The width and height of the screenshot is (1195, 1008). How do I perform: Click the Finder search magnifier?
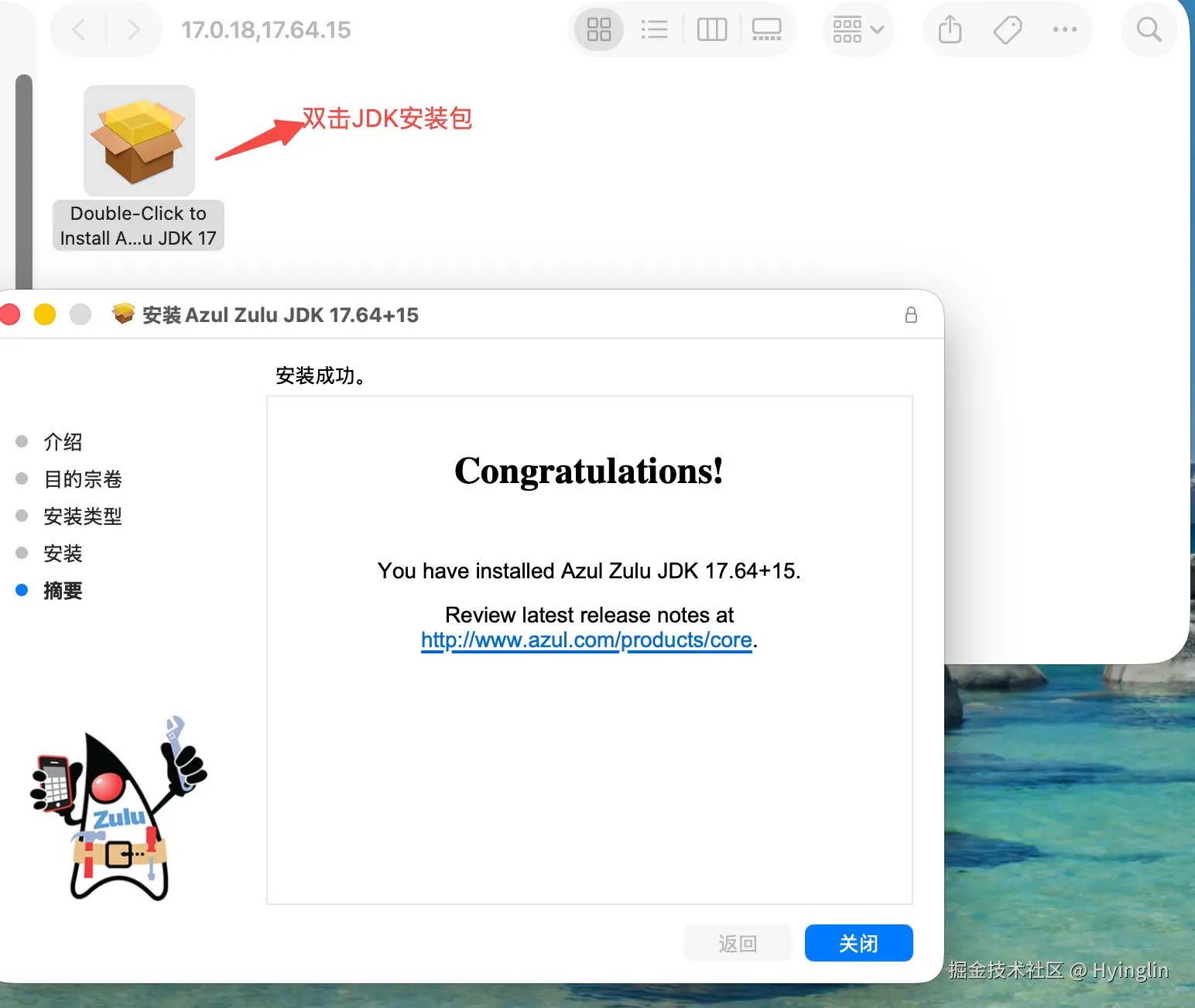[1149, 30]
